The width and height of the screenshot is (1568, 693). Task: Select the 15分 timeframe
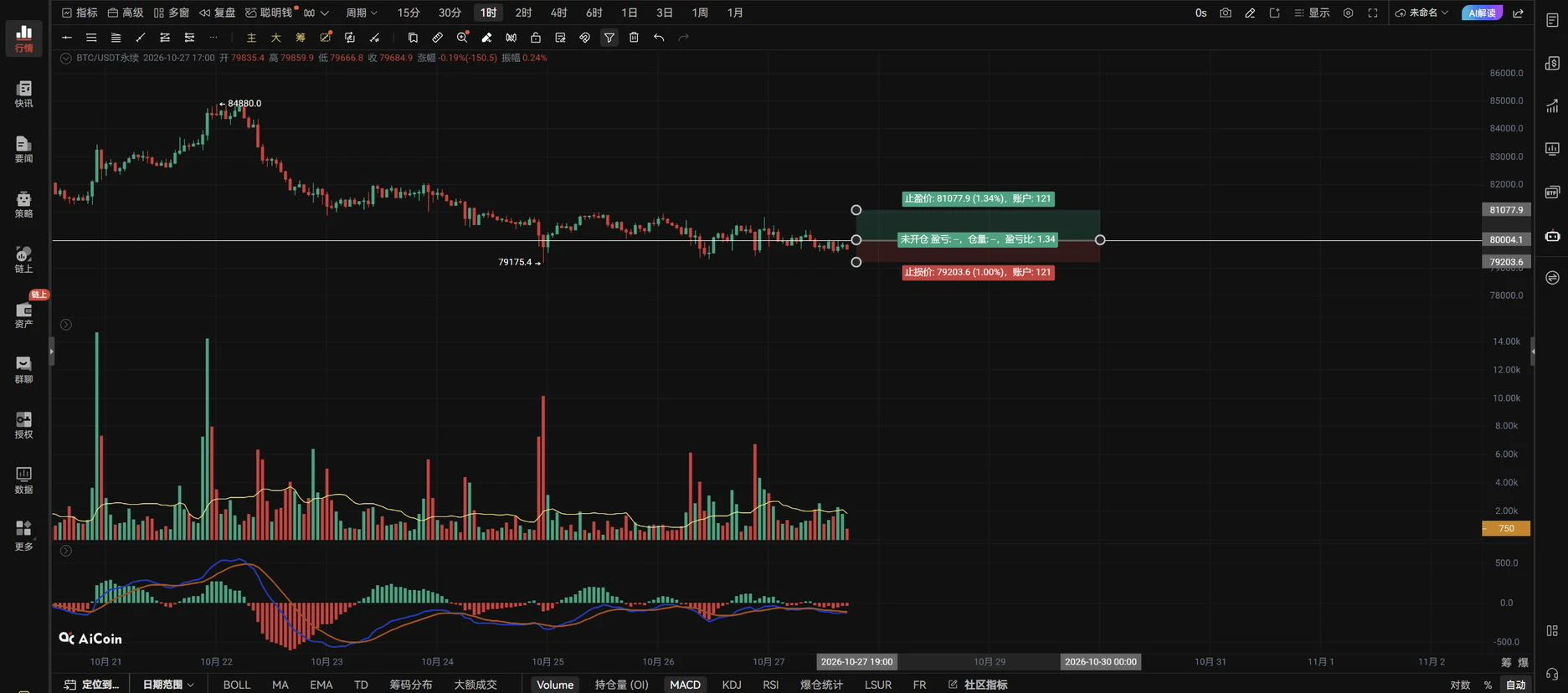pyautogui.click(x=409, y=13)
